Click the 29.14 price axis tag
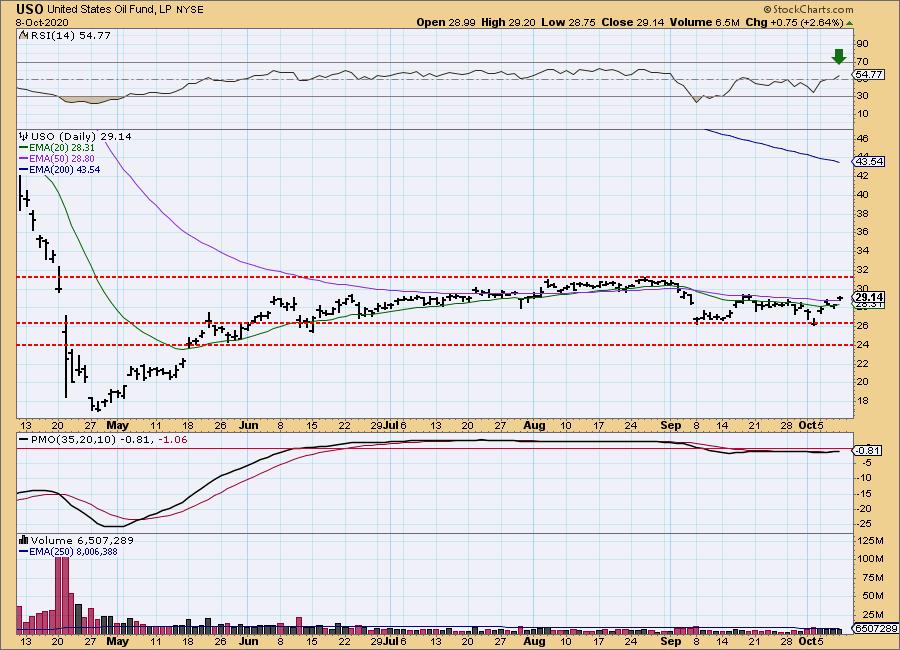The height and width of the screenshot is (650, 900). [x=868, y=297]
